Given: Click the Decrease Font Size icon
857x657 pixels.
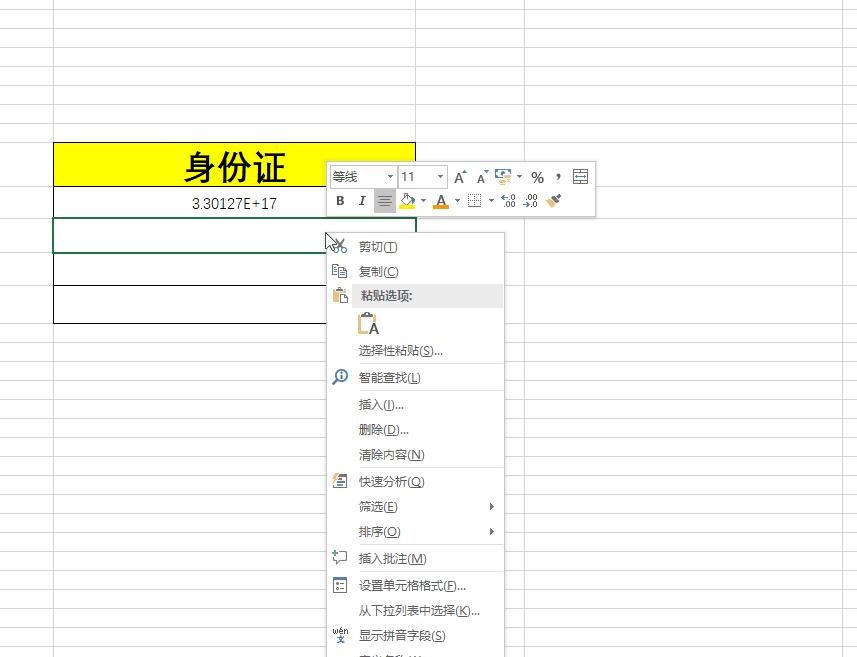Looking at the screenshot, I should [481, 176].
